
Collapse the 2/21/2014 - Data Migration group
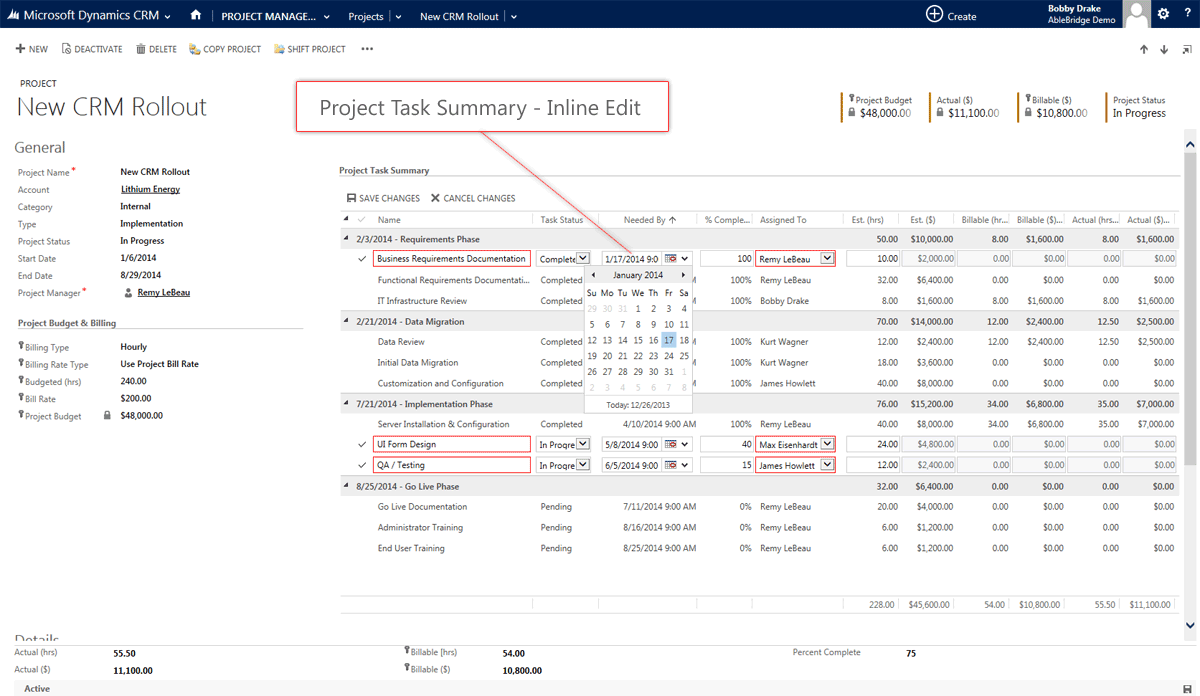tap(347, 322)
